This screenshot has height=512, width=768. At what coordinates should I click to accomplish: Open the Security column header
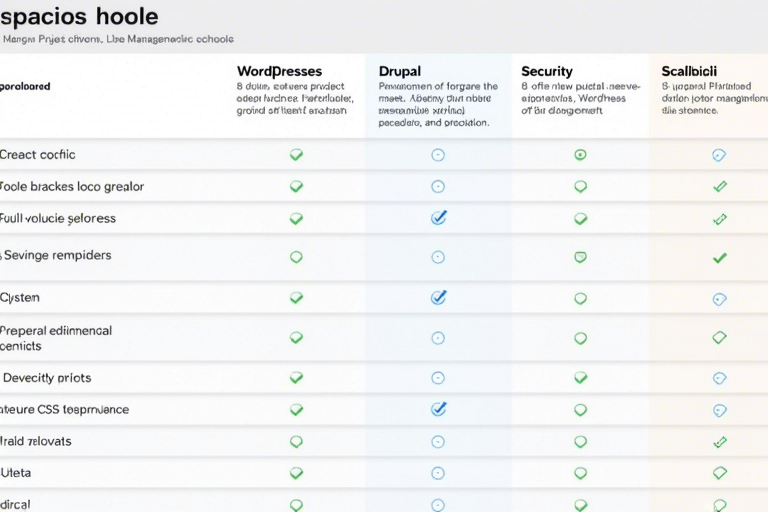547,72
